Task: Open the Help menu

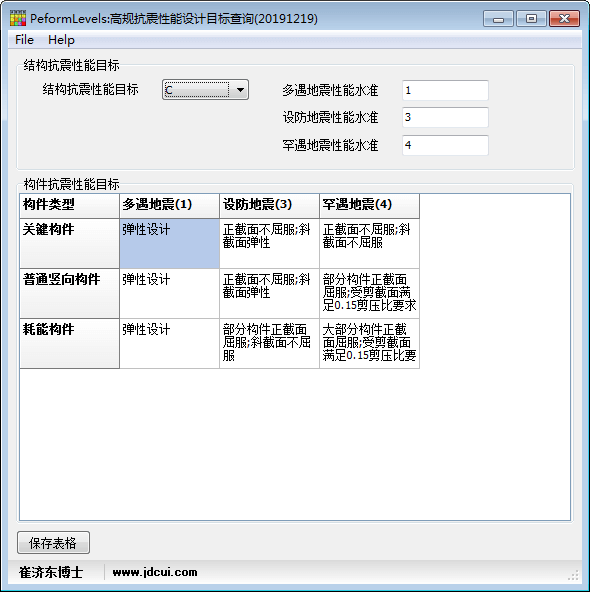Action: [61, 40]
